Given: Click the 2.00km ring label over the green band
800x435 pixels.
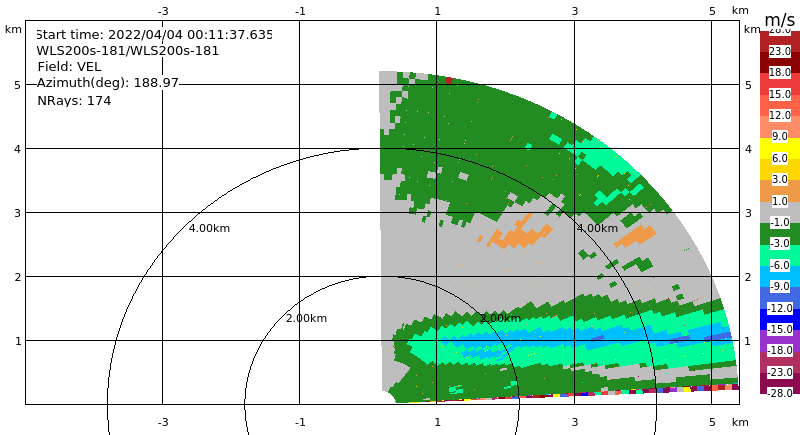Looking at the screenshot, I should (x=501, y=318).
